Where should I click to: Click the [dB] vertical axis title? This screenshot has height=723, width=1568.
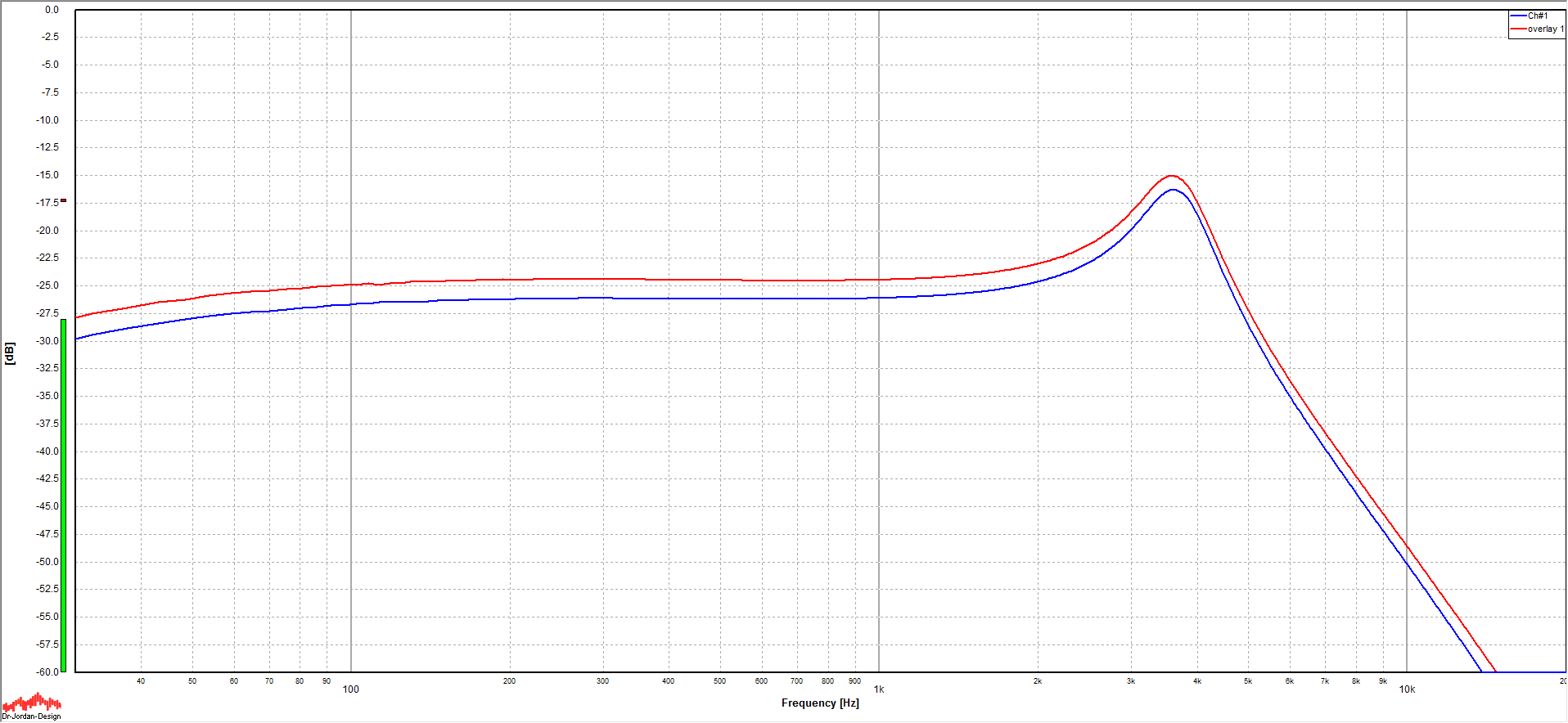coord(10,353)
